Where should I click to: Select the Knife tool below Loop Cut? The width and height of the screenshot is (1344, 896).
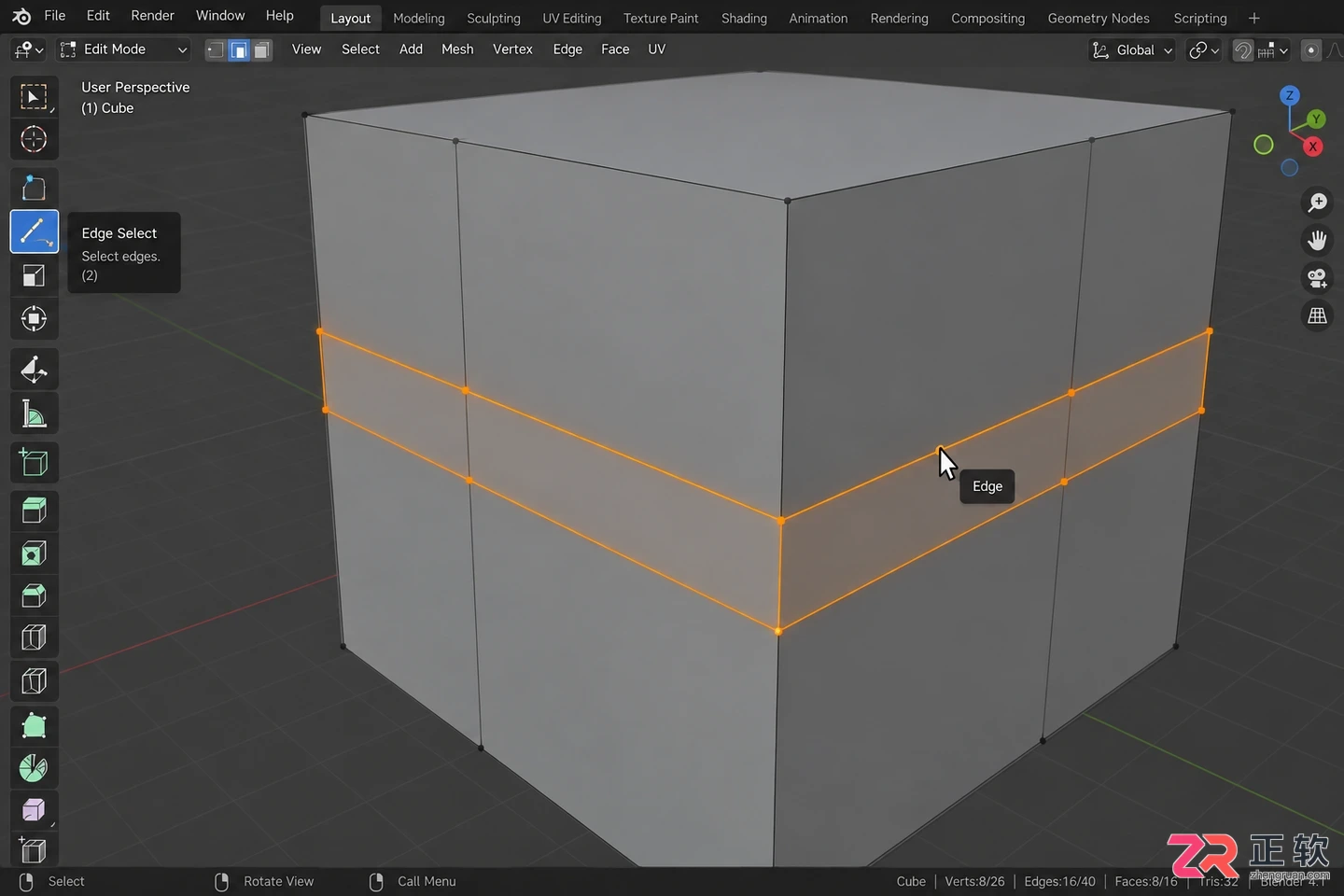coord(34,681)
